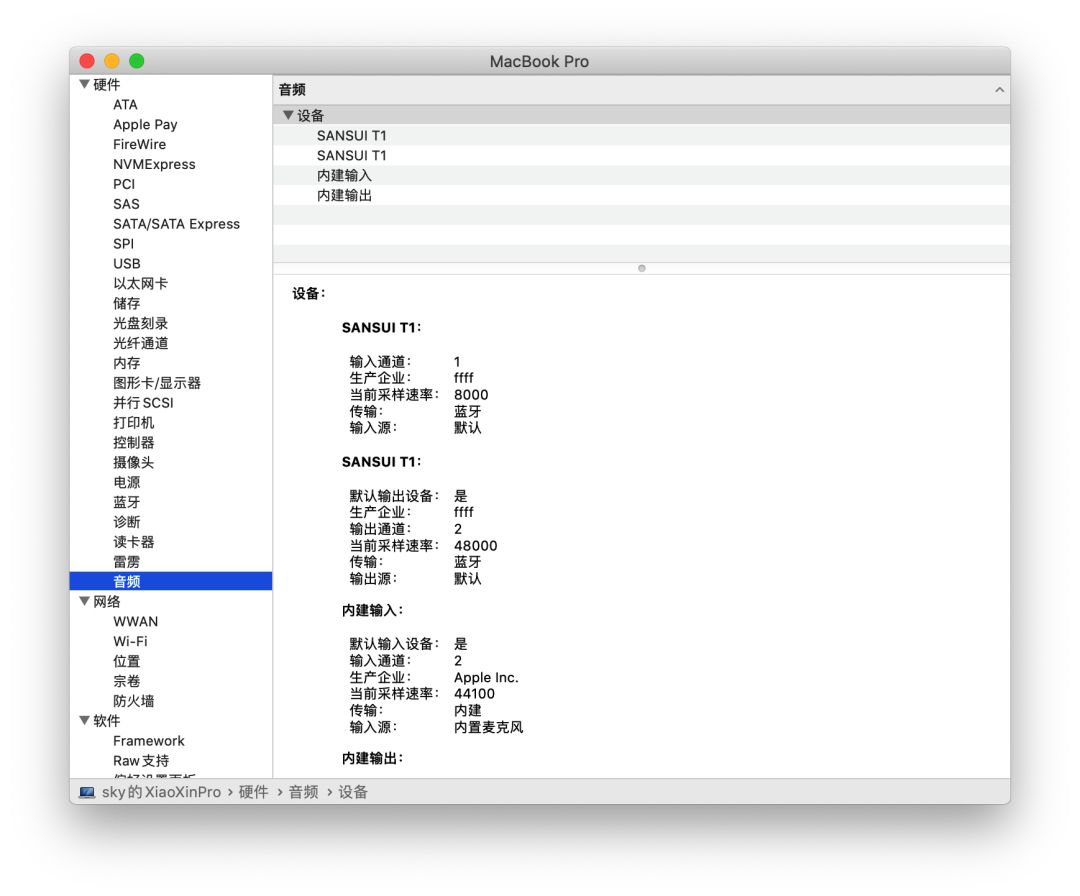Open 防火墙 sidebar item
This screenshot has width=1080, height=896.
pyautogui.click(x=134, y=701)
